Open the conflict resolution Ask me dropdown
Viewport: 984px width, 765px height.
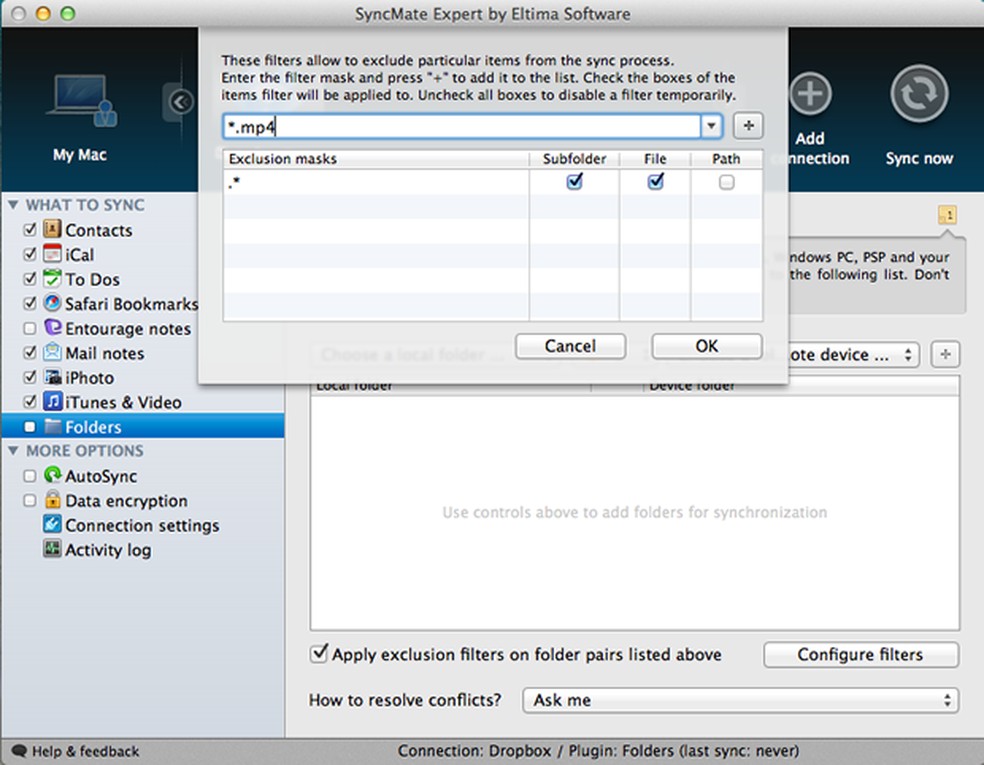[x=741, y=700]
